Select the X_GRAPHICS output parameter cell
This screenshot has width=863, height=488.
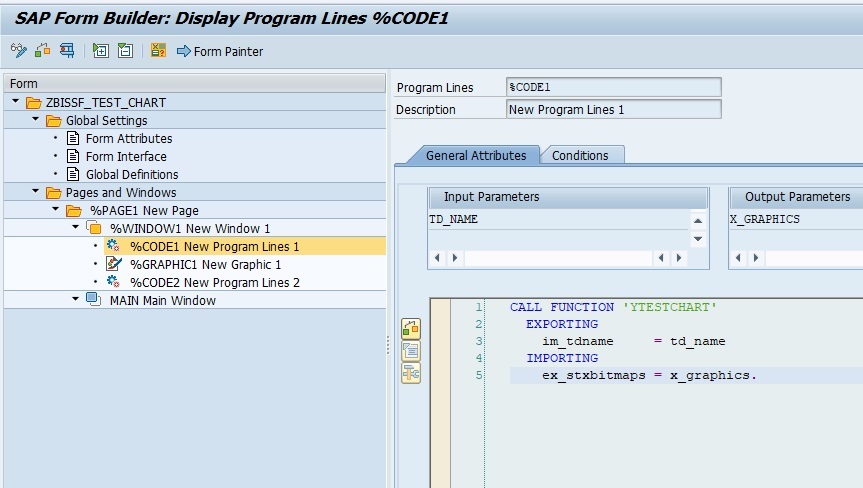coord(796,220)
